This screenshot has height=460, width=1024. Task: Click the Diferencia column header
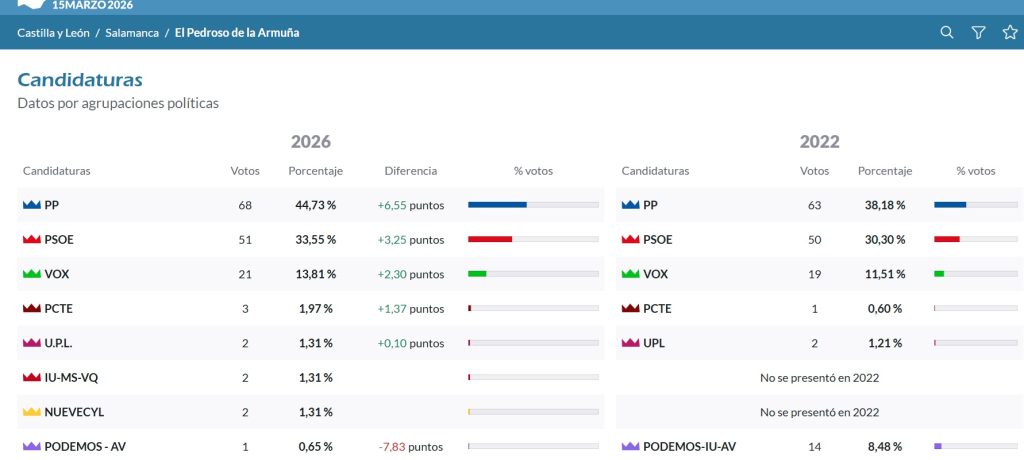coord(411,171)
